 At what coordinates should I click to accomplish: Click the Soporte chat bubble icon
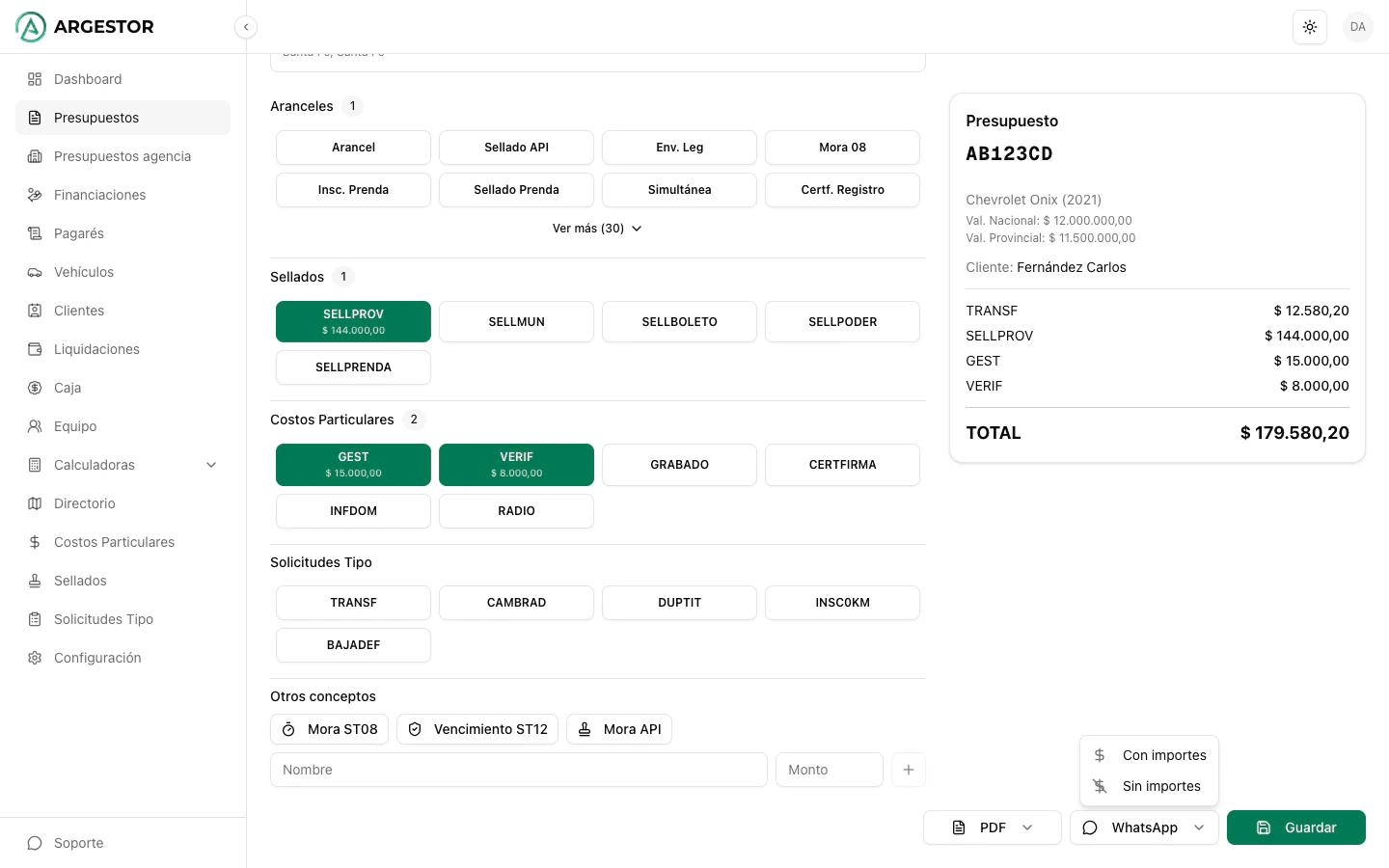tap(35, 843)
